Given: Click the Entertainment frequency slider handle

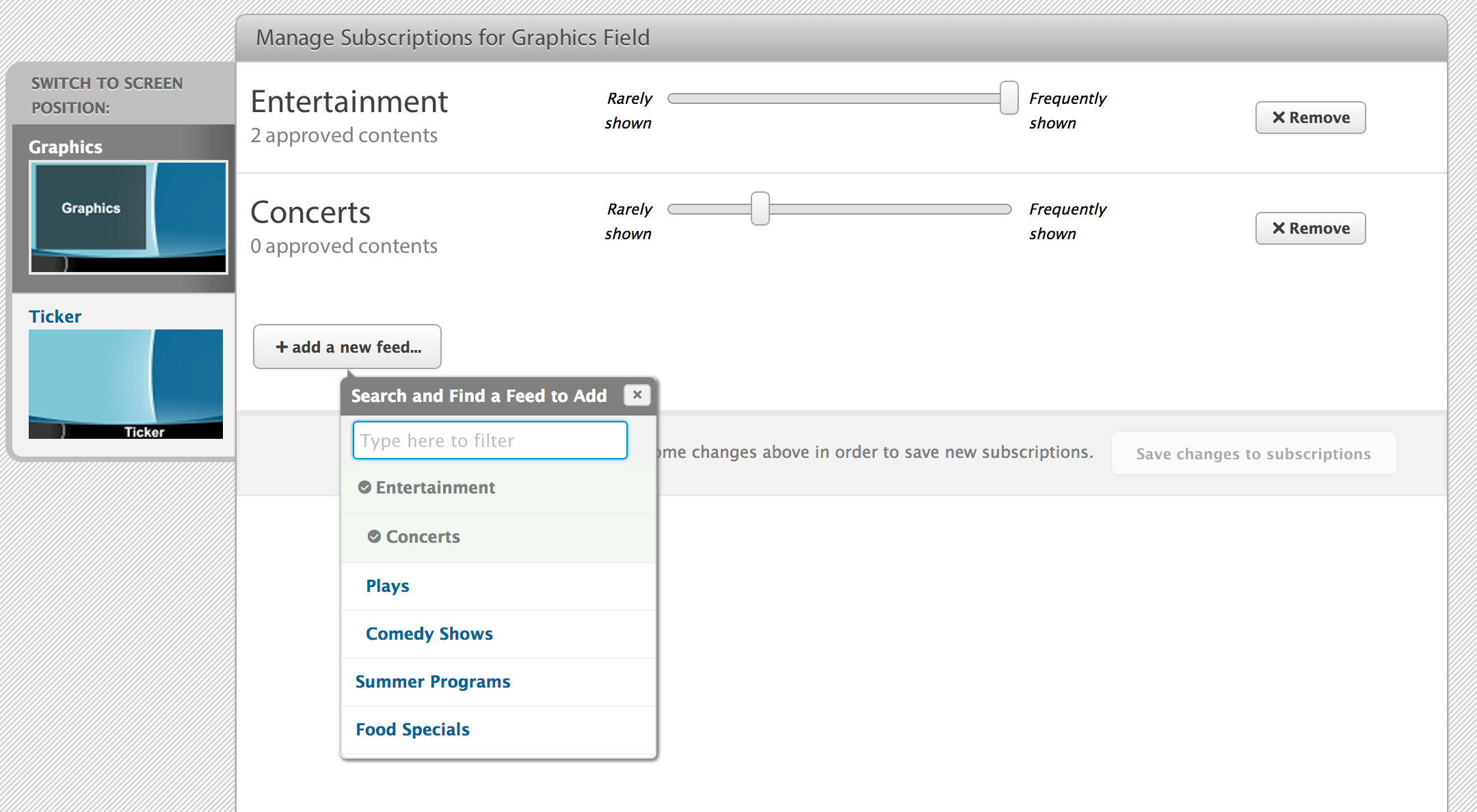Looking at the screenshot, I should (1009, 98).
